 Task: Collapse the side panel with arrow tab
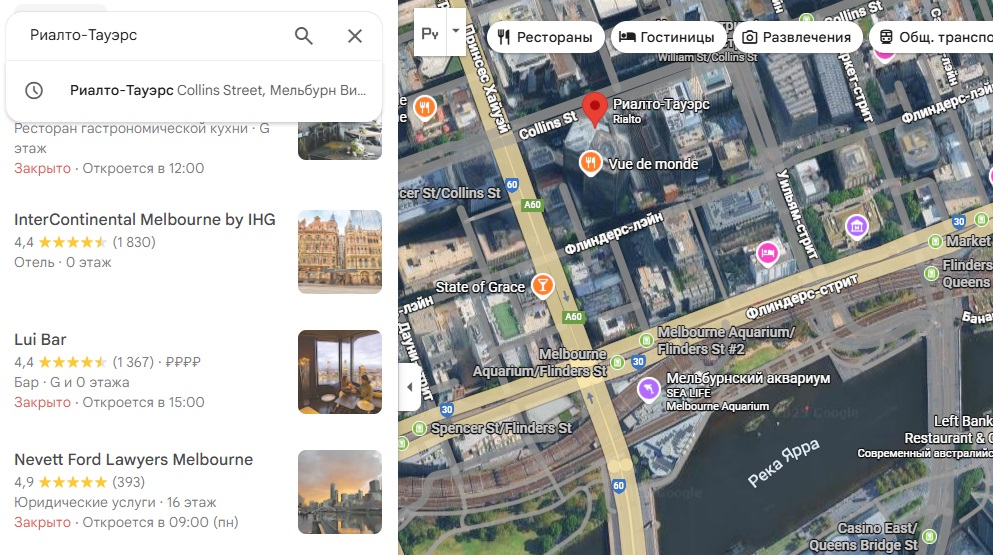coord(410,386)
